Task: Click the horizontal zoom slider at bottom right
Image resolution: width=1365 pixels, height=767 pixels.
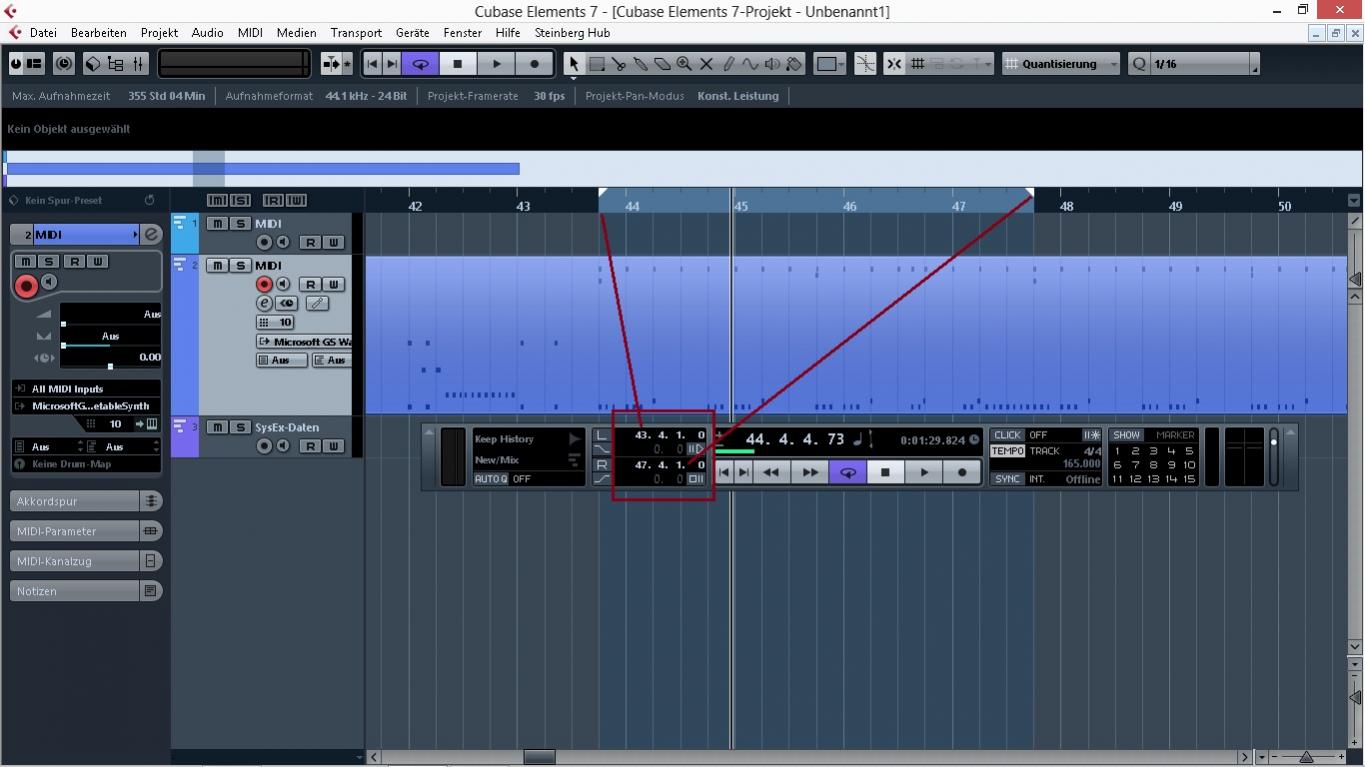Action: 1306,757
